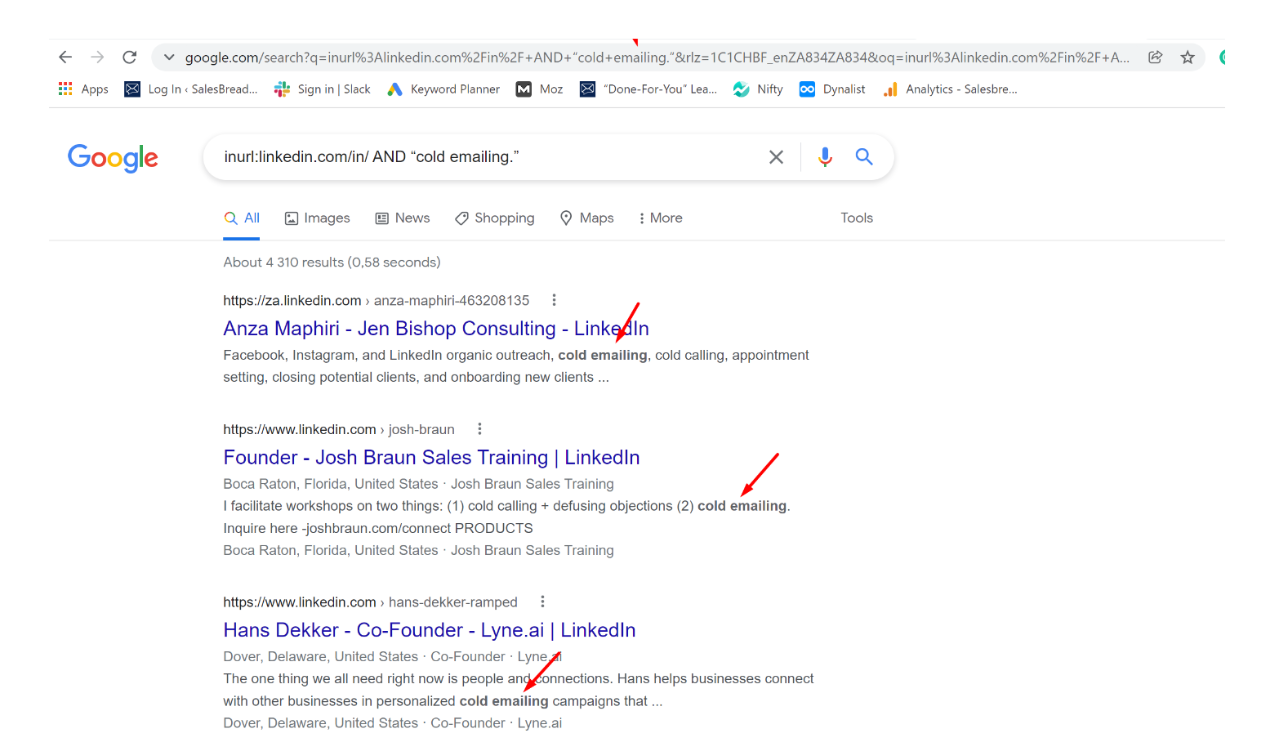Open the Tools search options
The width and height of the screenshot is (1280, 755).
[857, 218]
